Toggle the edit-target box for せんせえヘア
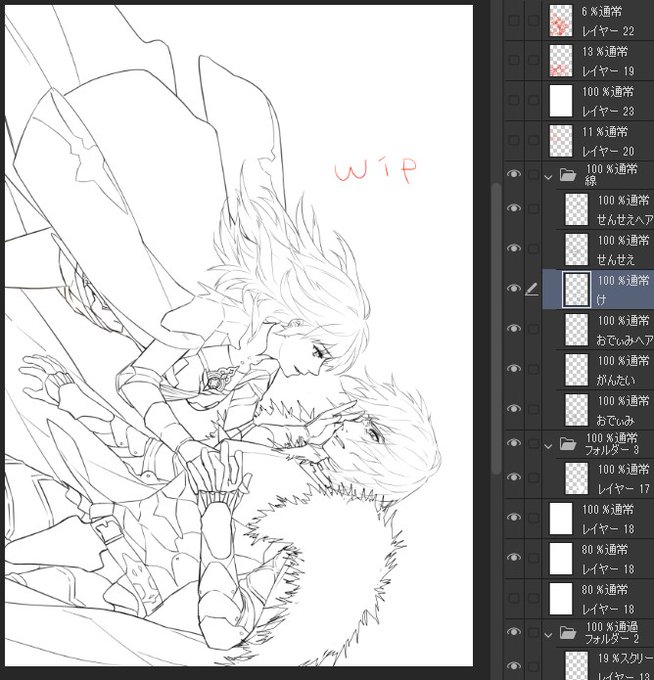The image size is (654, 680). 533,209
